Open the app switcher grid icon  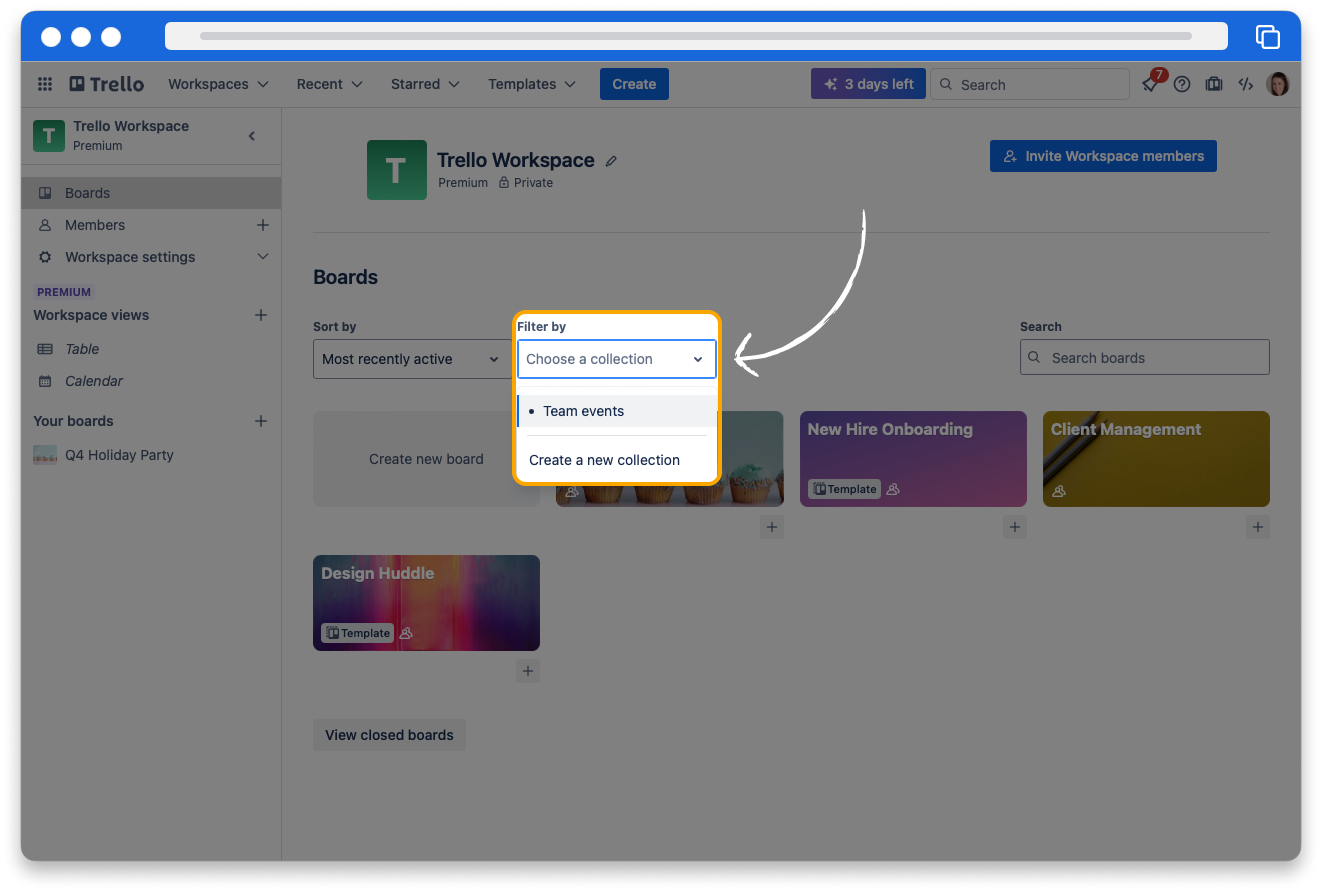tap(45, 84)
